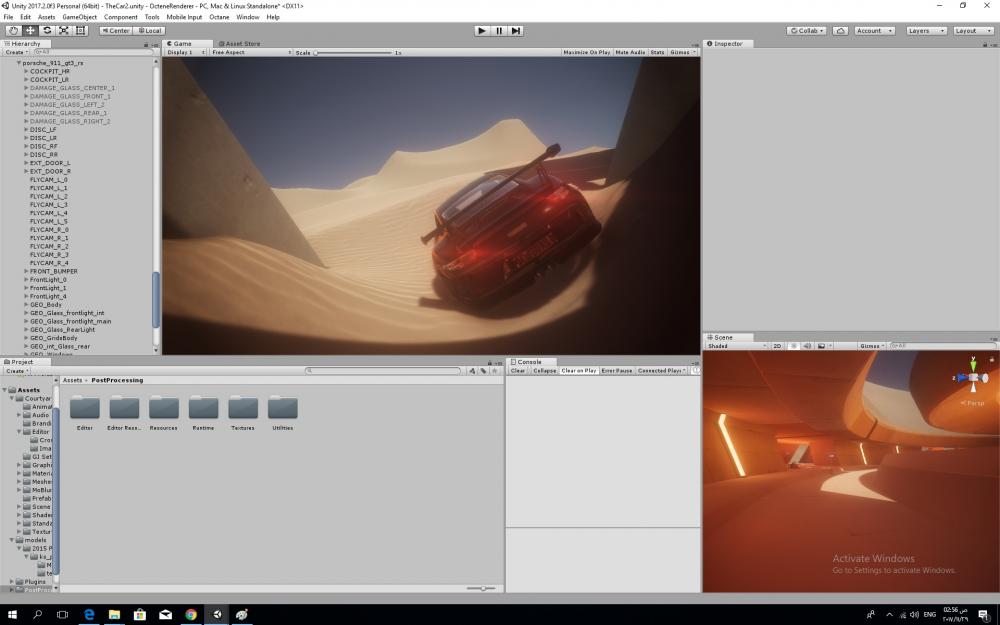Screen dimensions: 1000x625
Task: Open the Textures folder in PostProcessing
Action: [243, 410]
